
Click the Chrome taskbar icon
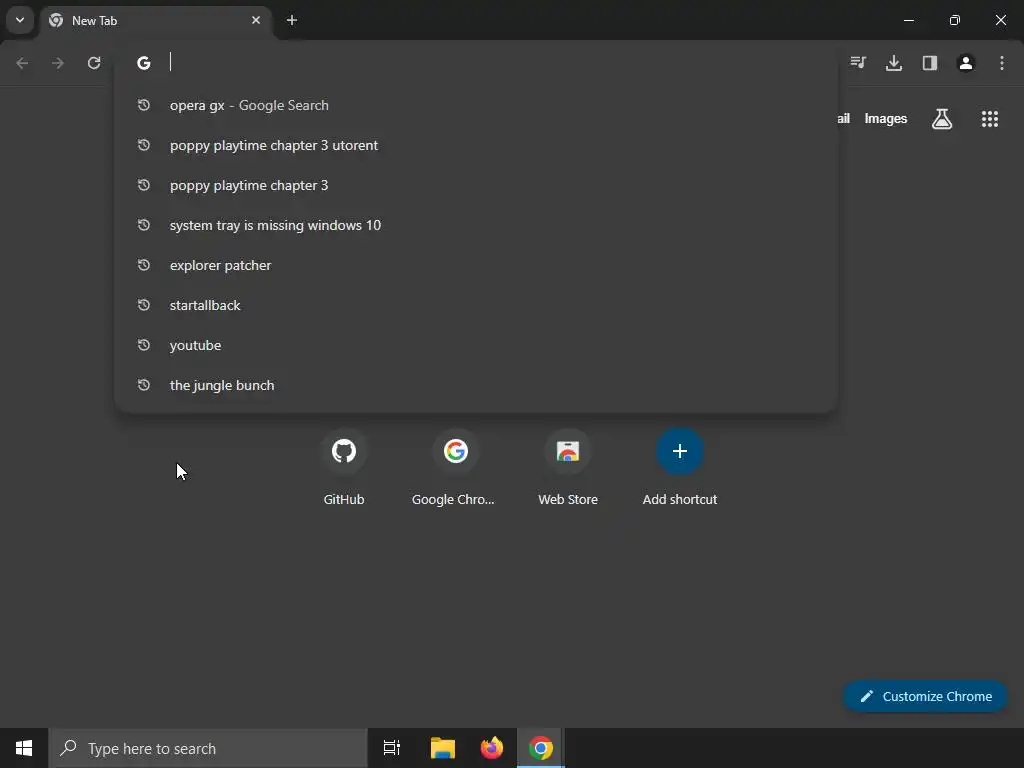[x=541, y=748]
